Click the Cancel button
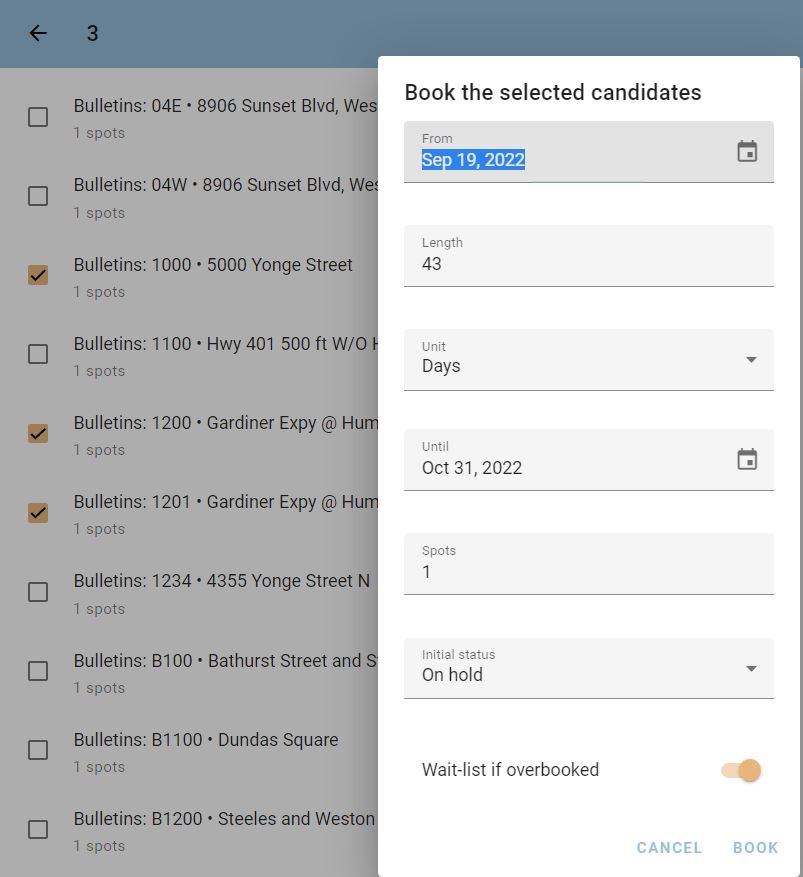Viewport: 803px width, 877px height. click(x=669, y=847)
